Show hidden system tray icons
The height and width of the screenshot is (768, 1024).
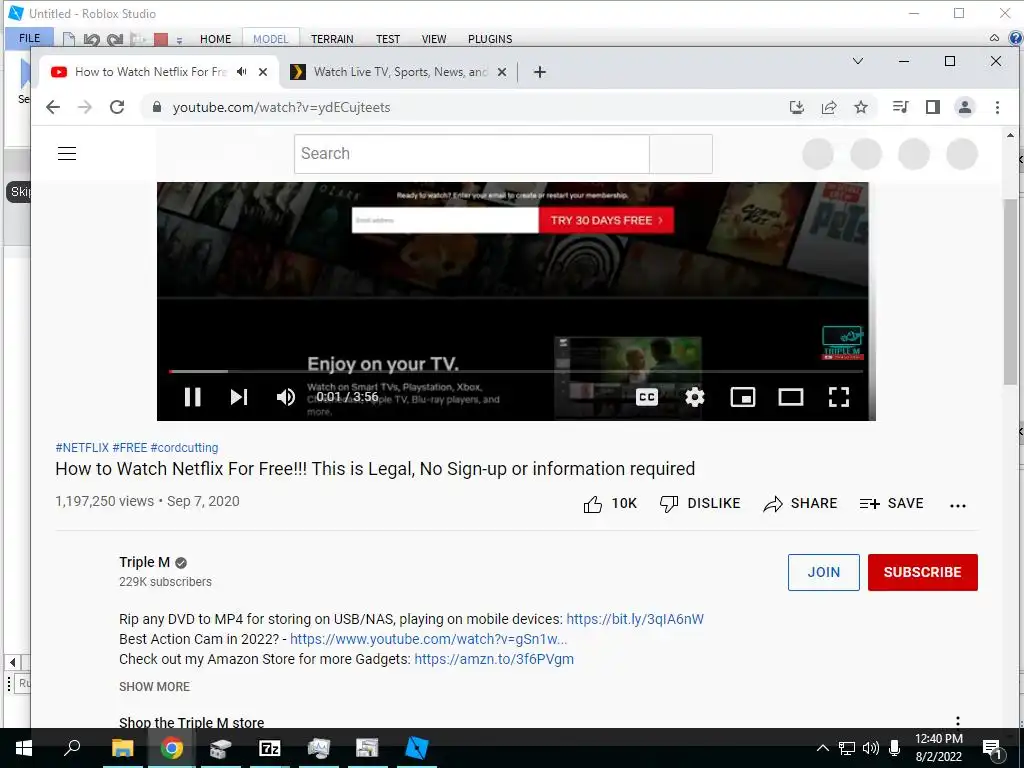[x=823, y=748]
